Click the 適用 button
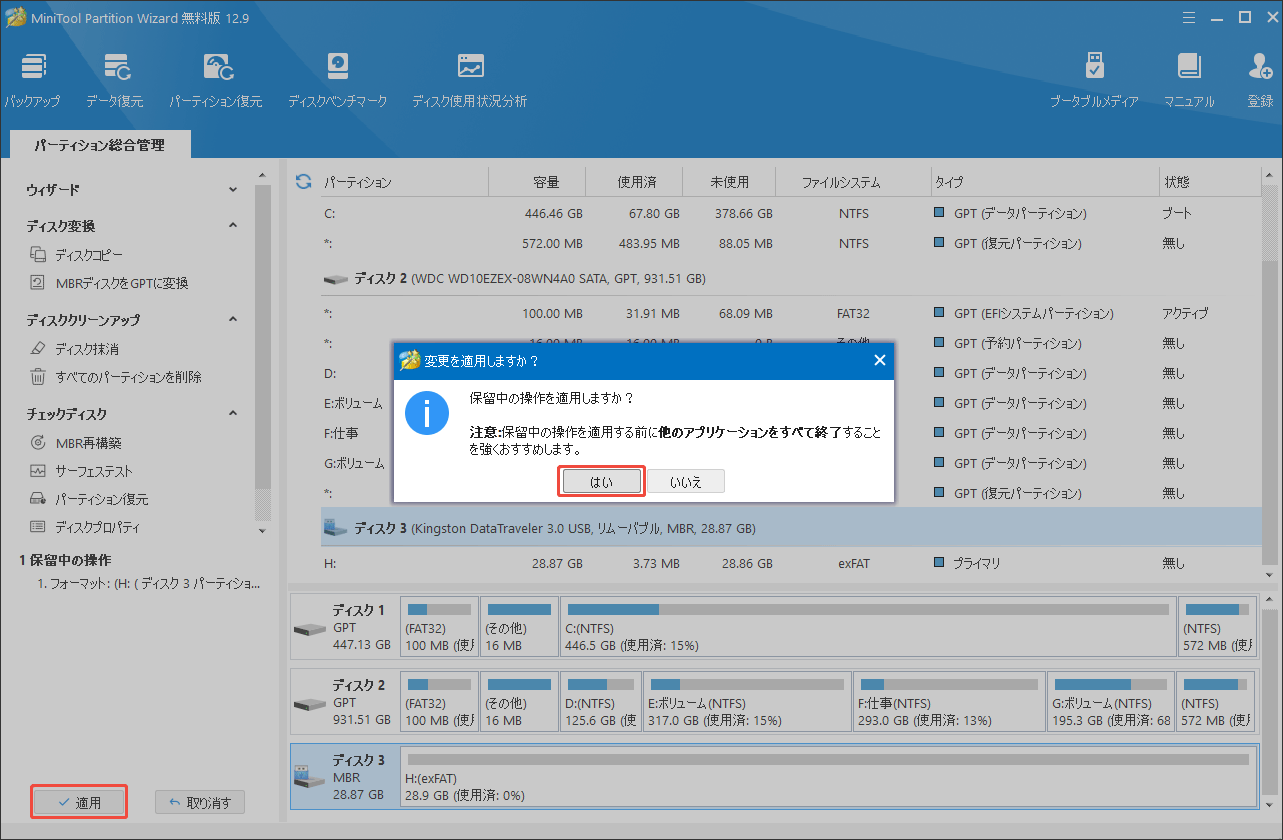This screenshot has height=840, width=1283. click(x=79, y=802)
